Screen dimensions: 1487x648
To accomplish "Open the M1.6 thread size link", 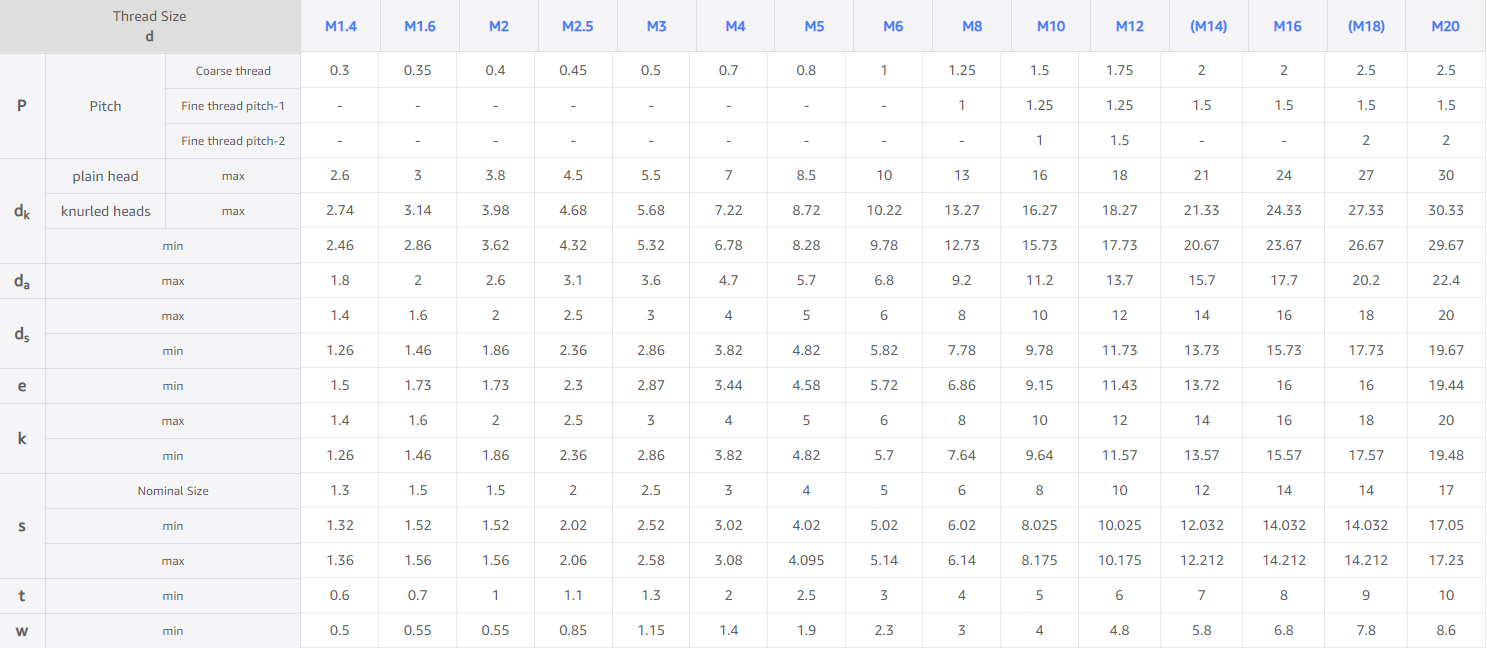I will (x=420, y=26).
